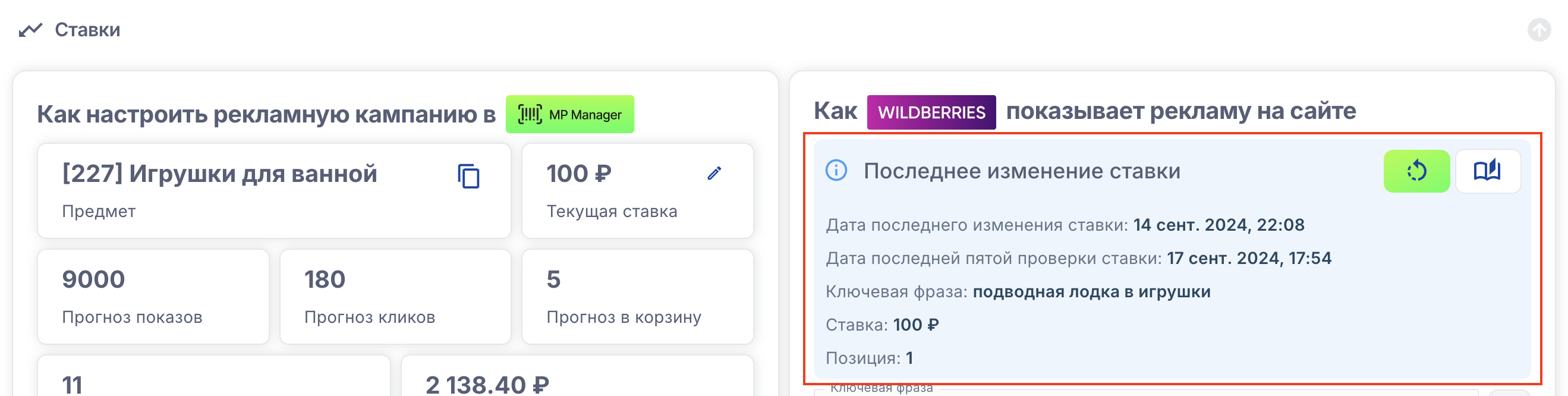Copy the Игрушки для ванной subject name
The width and height of the screenshot is (1568, 396).
click(468, 177)
